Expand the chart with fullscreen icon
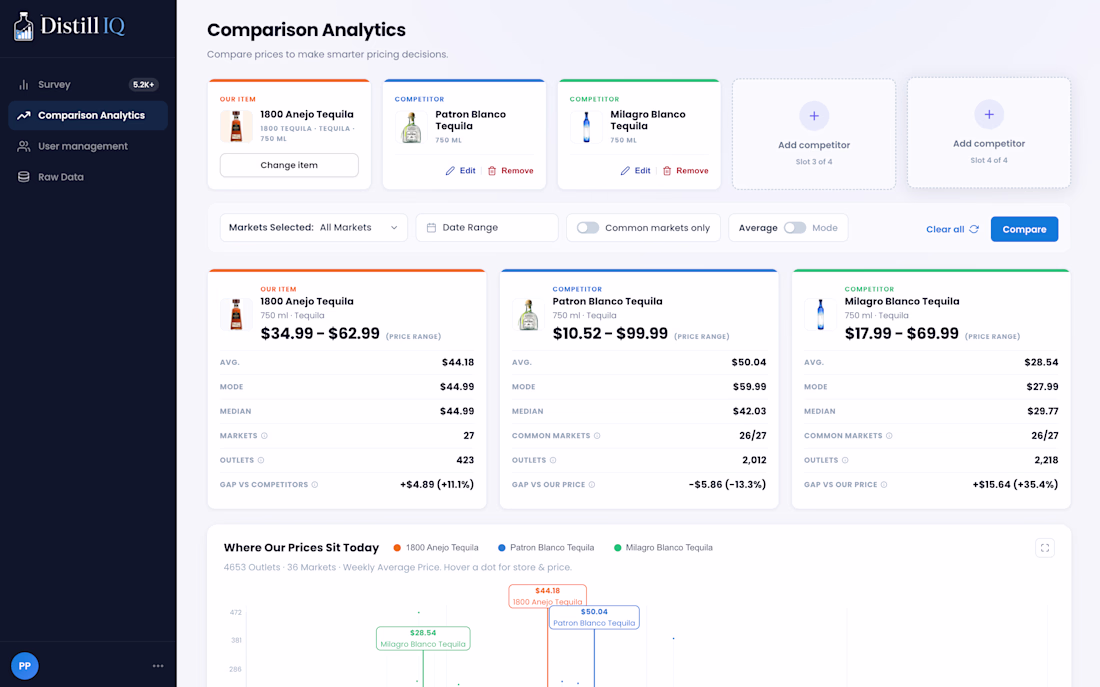 pyautogui.click(x=1045, y=548)
